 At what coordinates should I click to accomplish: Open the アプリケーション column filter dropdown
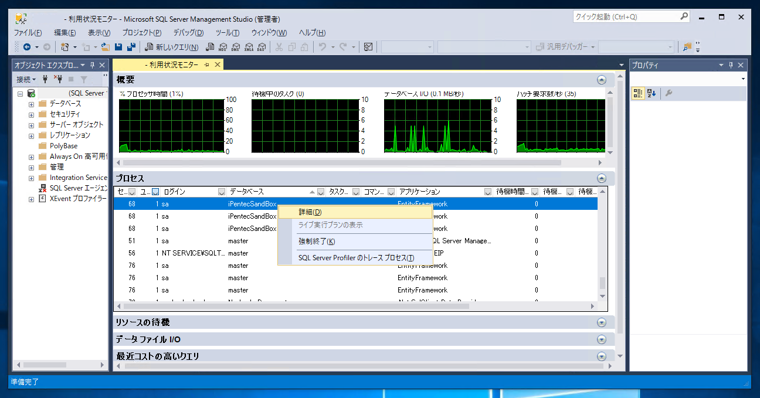[488, 192]
